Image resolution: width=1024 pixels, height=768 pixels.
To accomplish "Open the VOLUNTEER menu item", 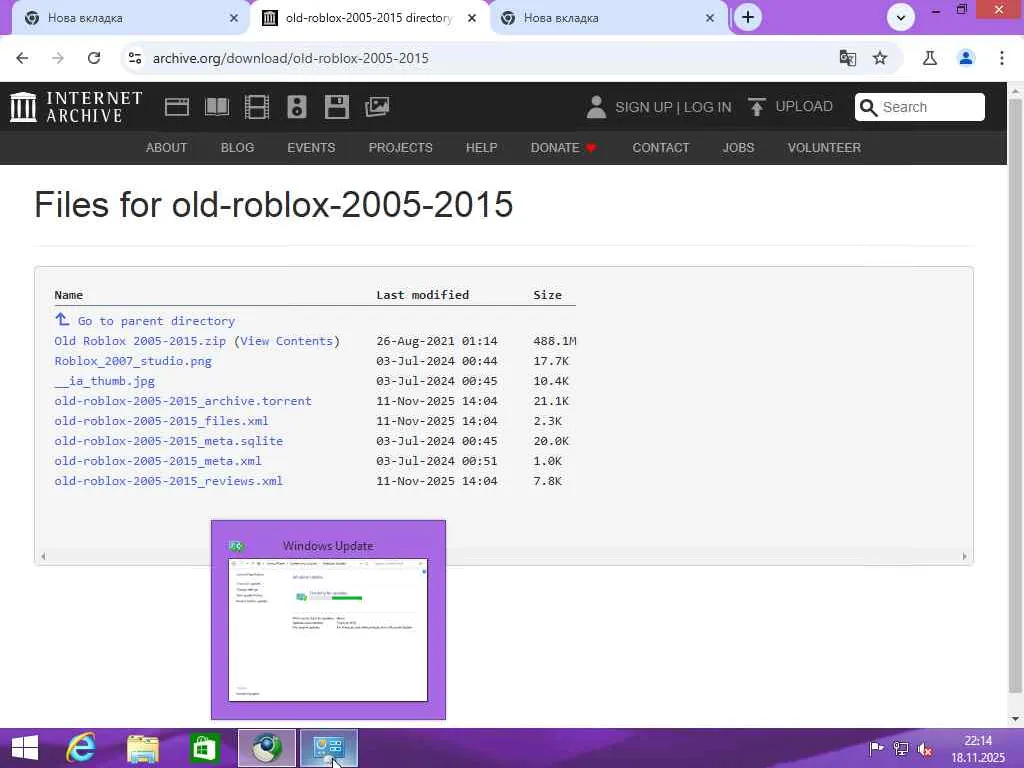I will [824, 148].
